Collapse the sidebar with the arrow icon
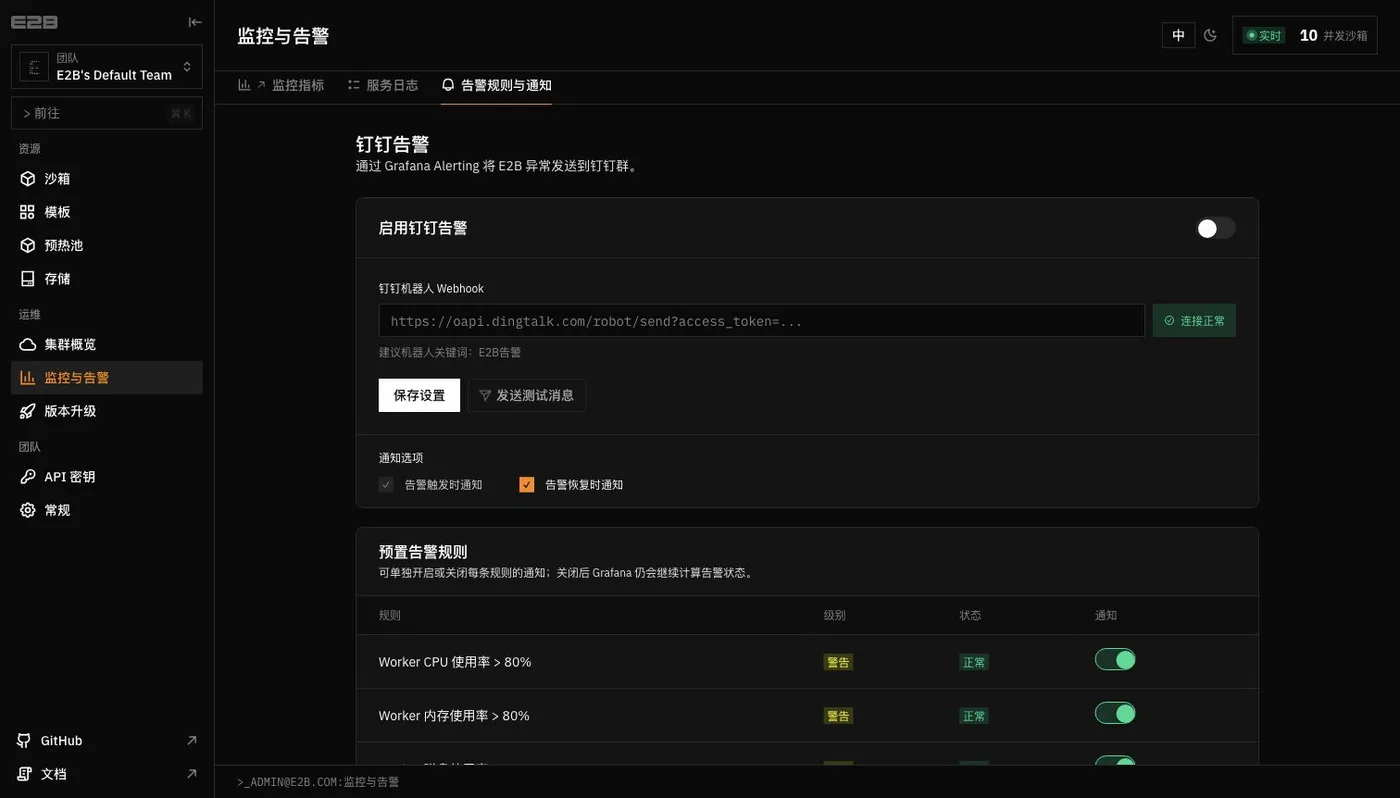1400x798 pixels. 195,22
